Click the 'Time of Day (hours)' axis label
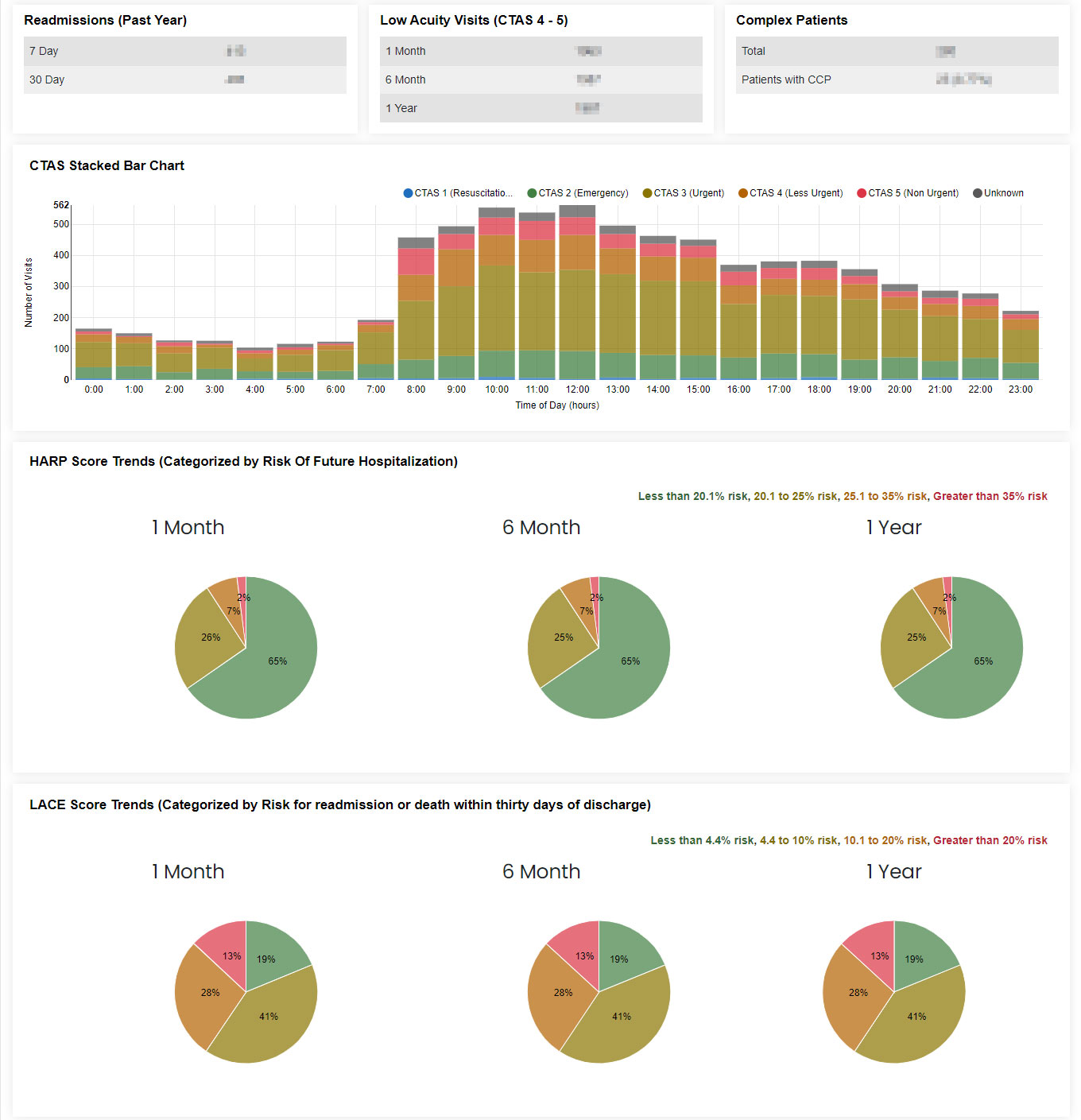 (x=557, y=405)
